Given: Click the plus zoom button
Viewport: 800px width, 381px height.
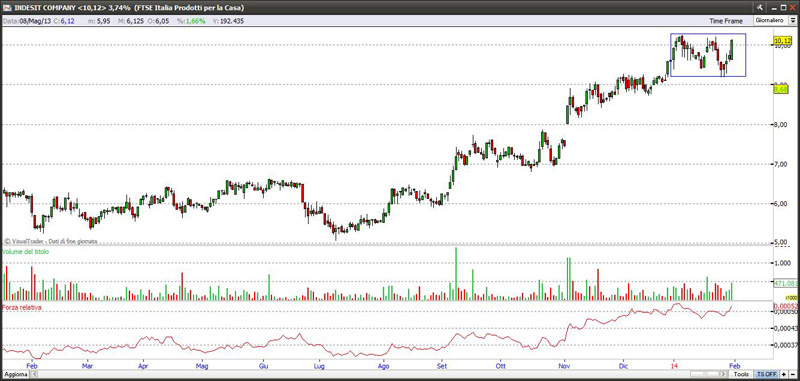Looking at the screenshot, I should tap(783, 374).
